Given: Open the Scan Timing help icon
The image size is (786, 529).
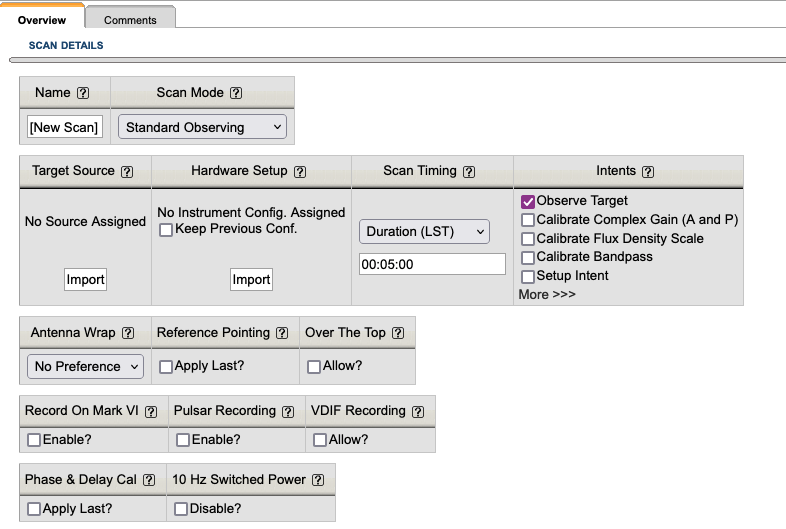Looking at the screenshot, I should coord(469,171).
